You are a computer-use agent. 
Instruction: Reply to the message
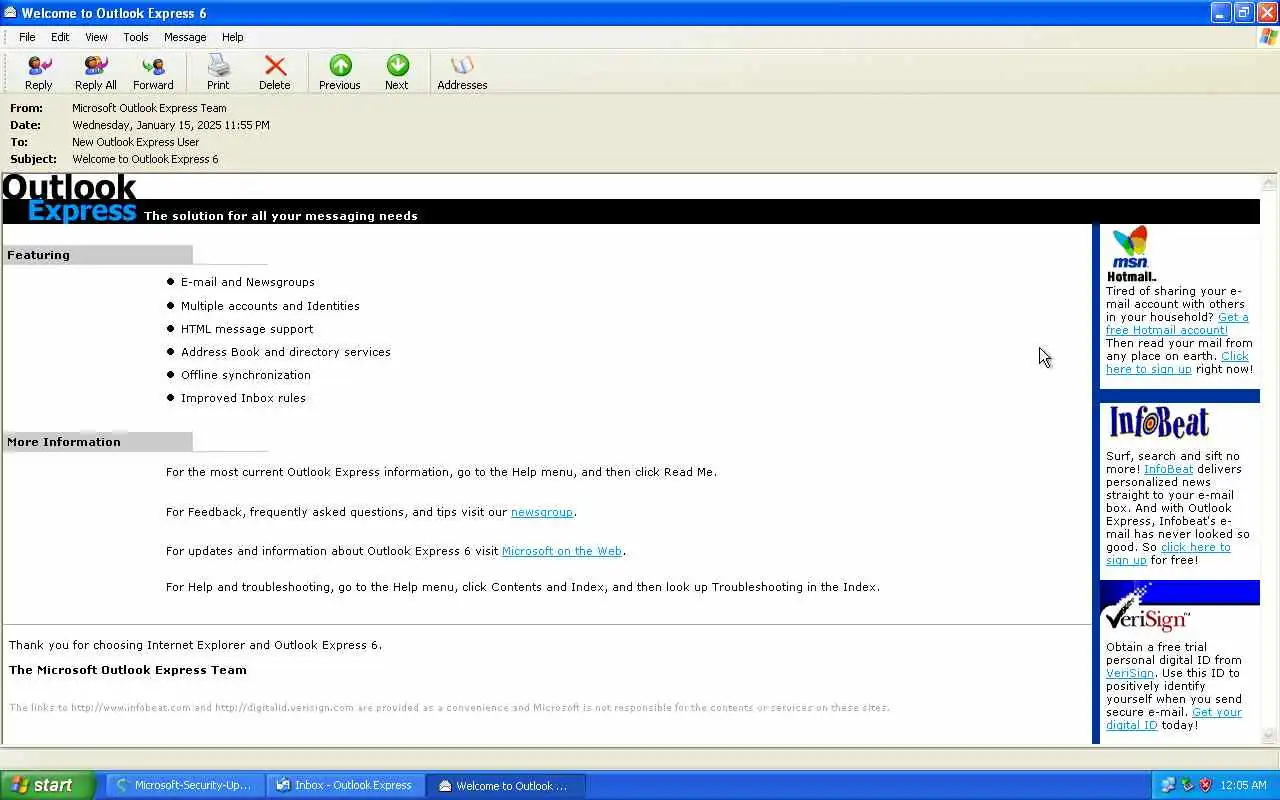pos(39,73)
